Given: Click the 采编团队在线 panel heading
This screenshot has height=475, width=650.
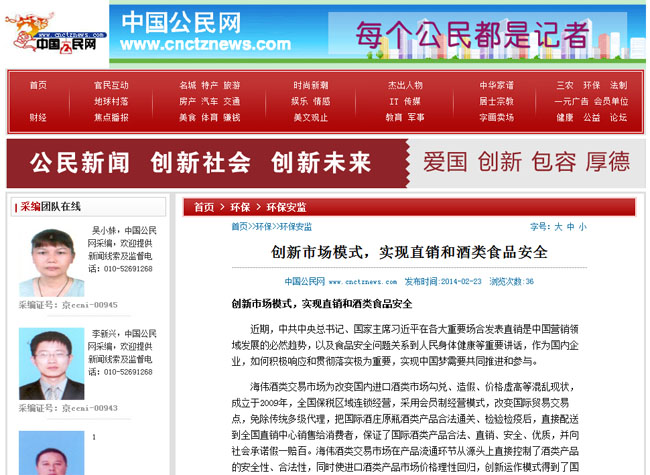Looking at the screenshot, I should pos(50,207).
